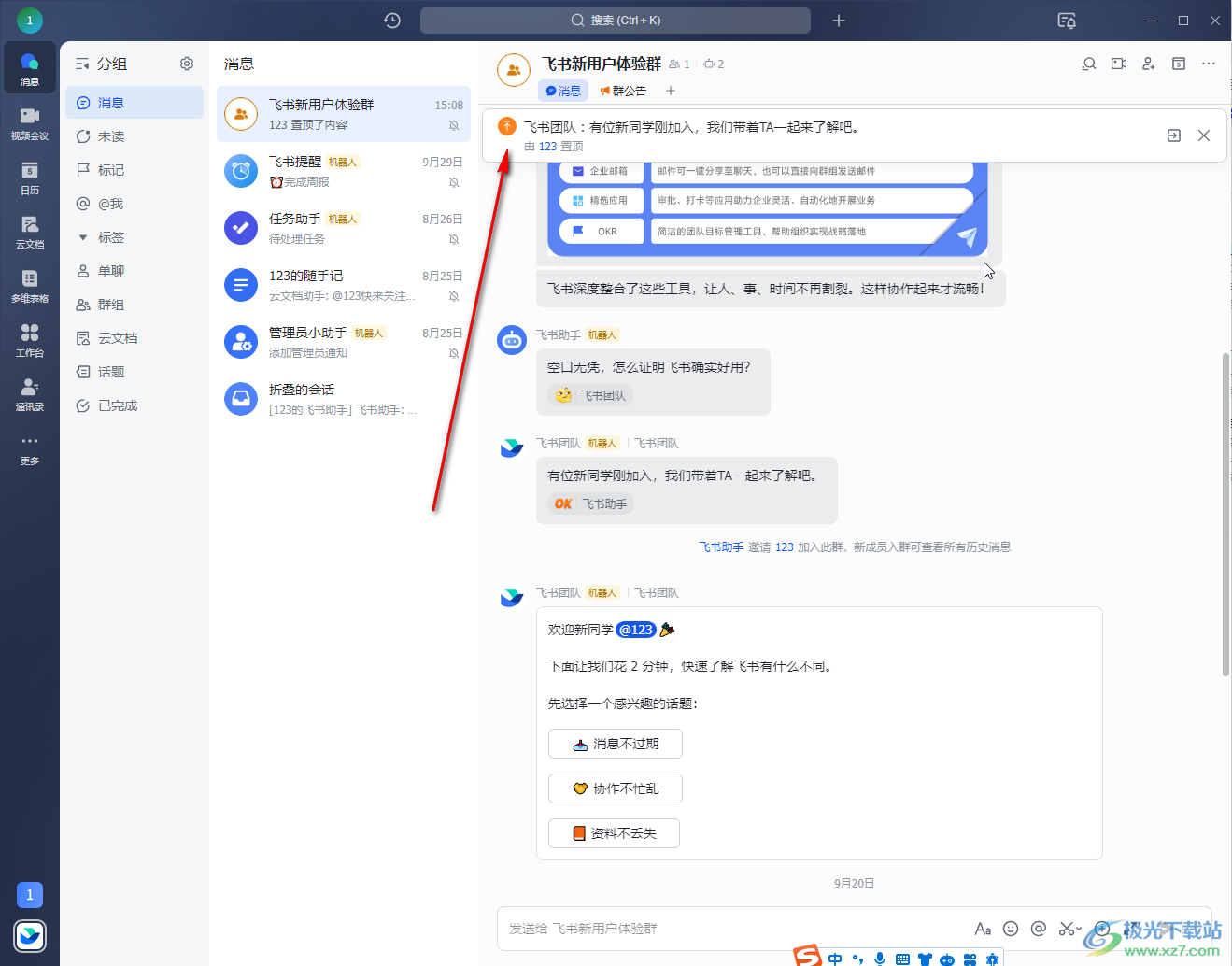Viewport: 1232px width, 966px height.
Task: Select the 群组 groups filter
Action: 135,305
